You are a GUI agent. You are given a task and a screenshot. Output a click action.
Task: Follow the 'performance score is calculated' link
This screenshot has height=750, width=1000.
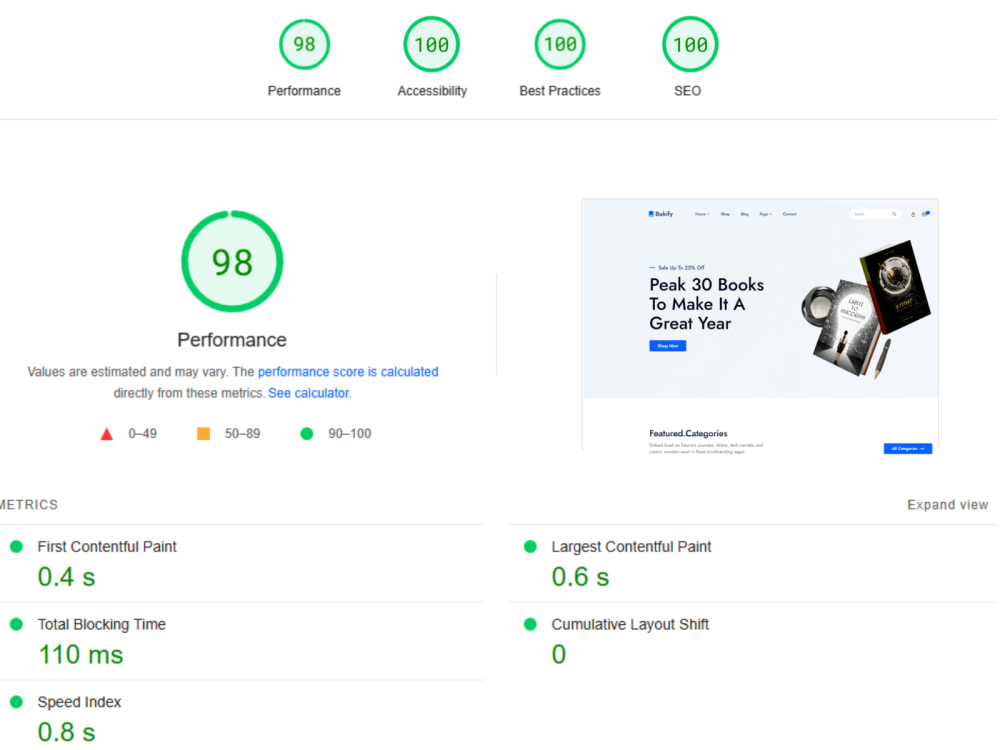348,372
